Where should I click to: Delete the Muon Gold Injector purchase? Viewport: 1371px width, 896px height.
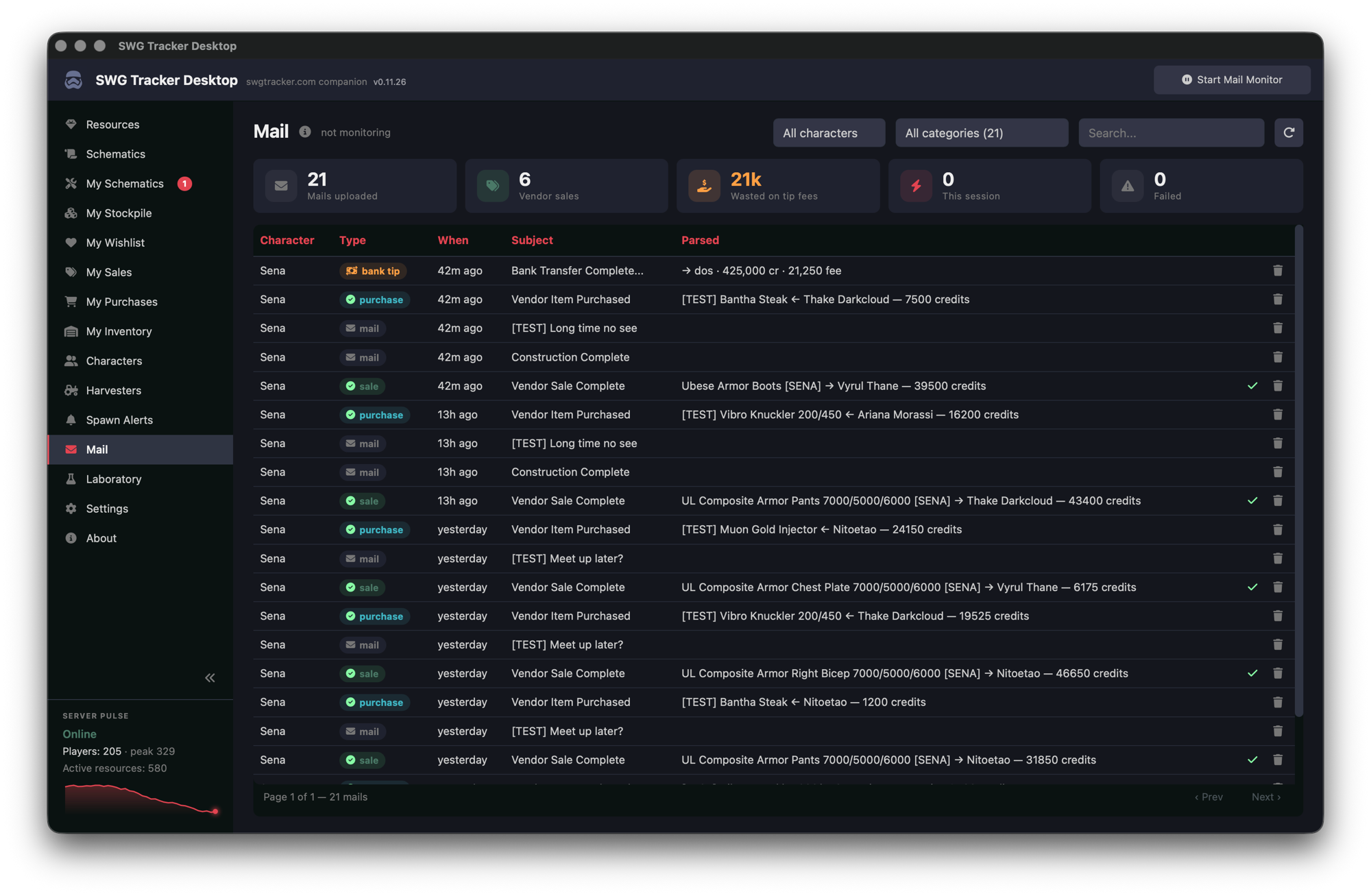coord(1278,529)
